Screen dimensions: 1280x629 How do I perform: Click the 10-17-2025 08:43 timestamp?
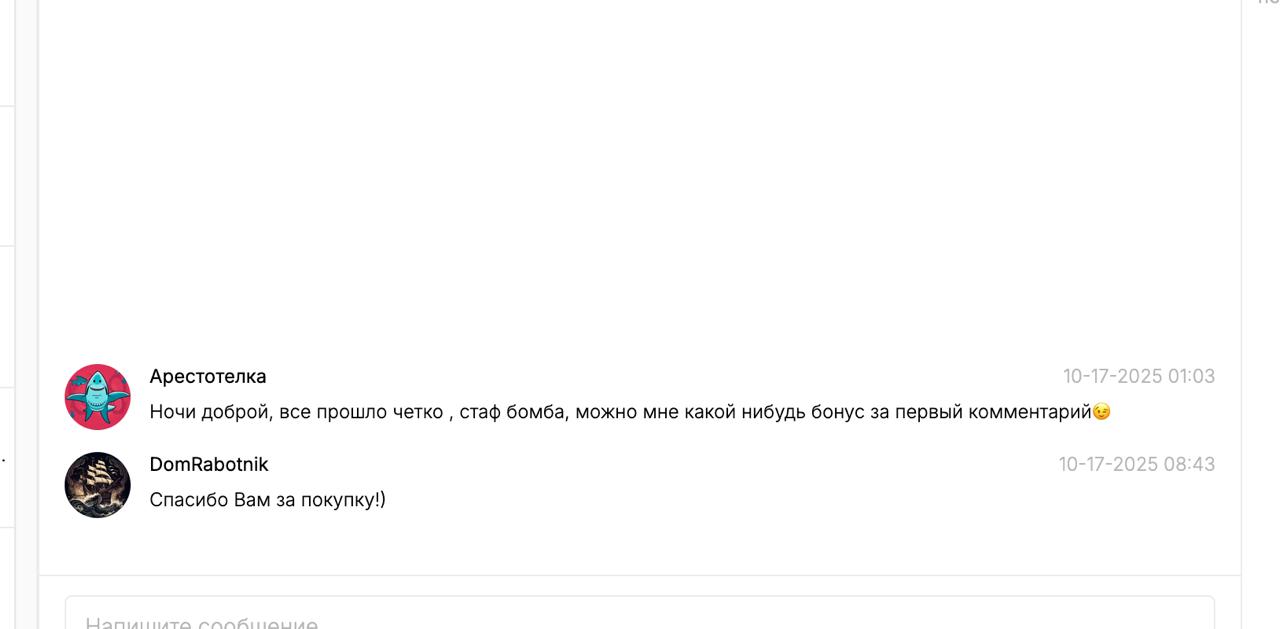pos(1136,464)
